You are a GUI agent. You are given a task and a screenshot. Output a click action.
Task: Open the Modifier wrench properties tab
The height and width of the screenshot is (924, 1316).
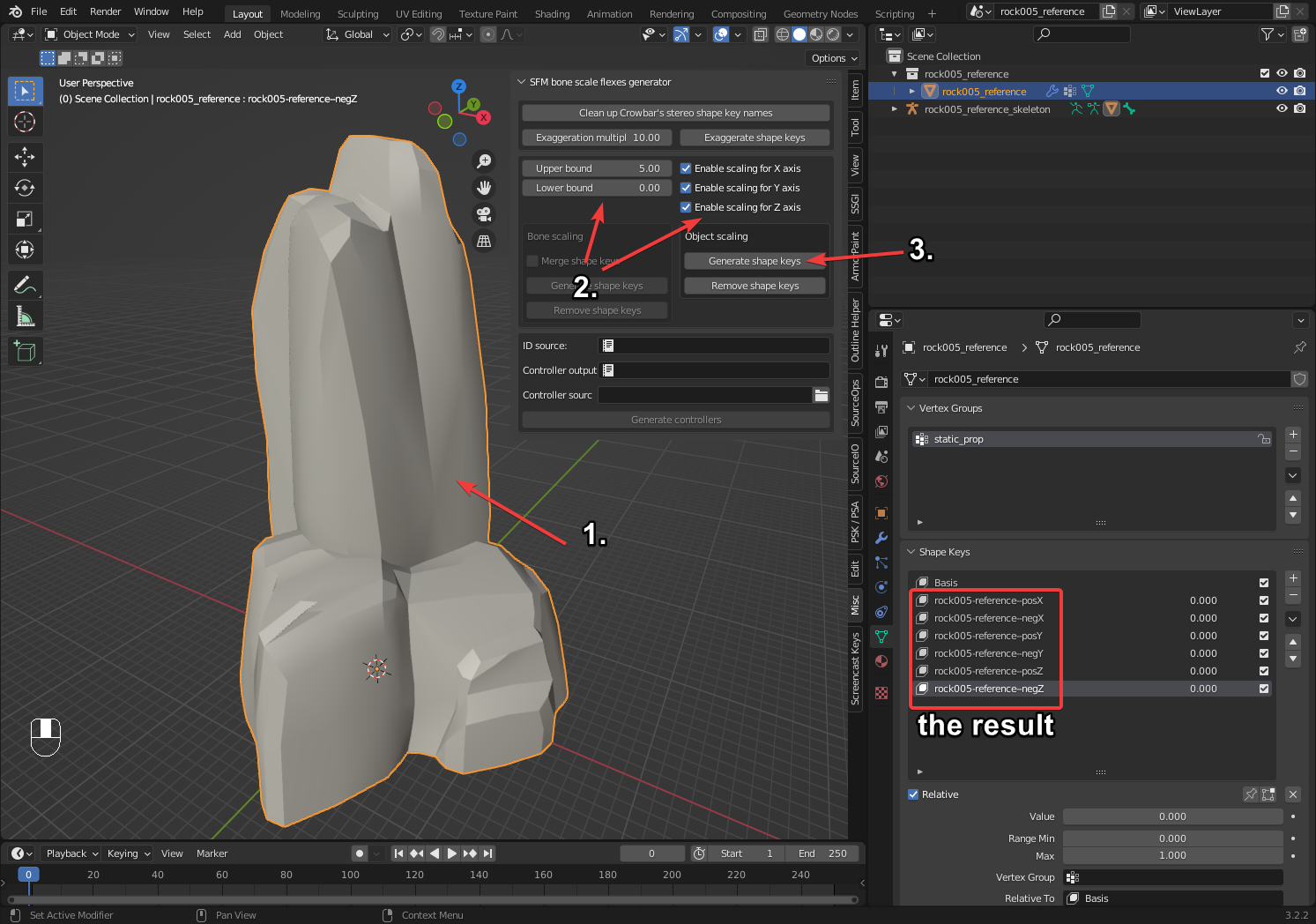point(881,538)
